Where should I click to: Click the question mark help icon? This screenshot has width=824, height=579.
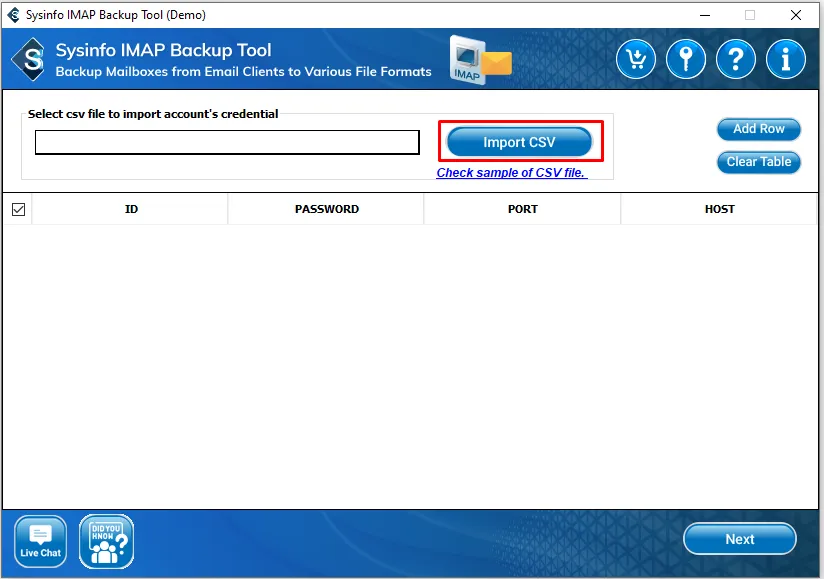[x=736, y=60]
